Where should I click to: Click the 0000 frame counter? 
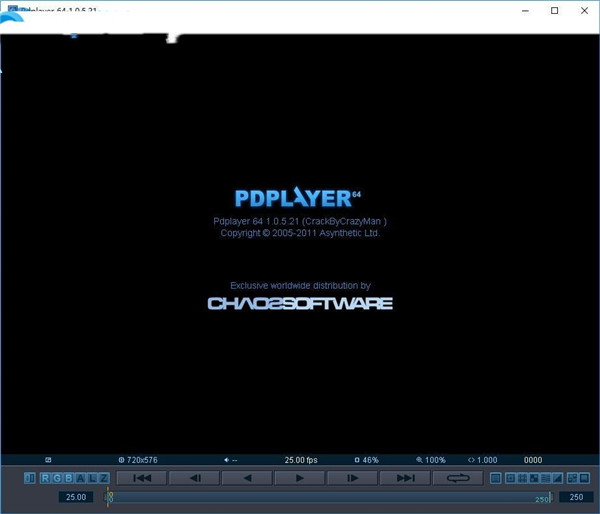pos(533,460)
